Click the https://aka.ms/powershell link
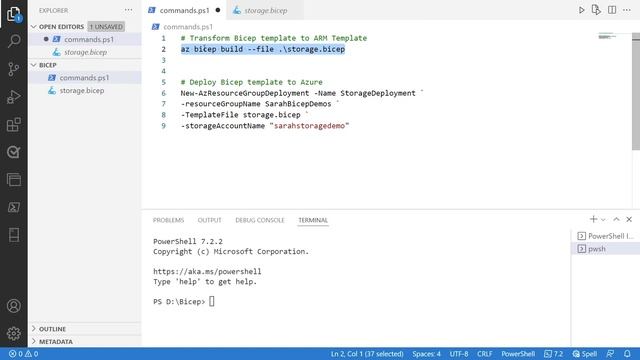This screenshot has width=640, height=360. (x=207, y=271)
